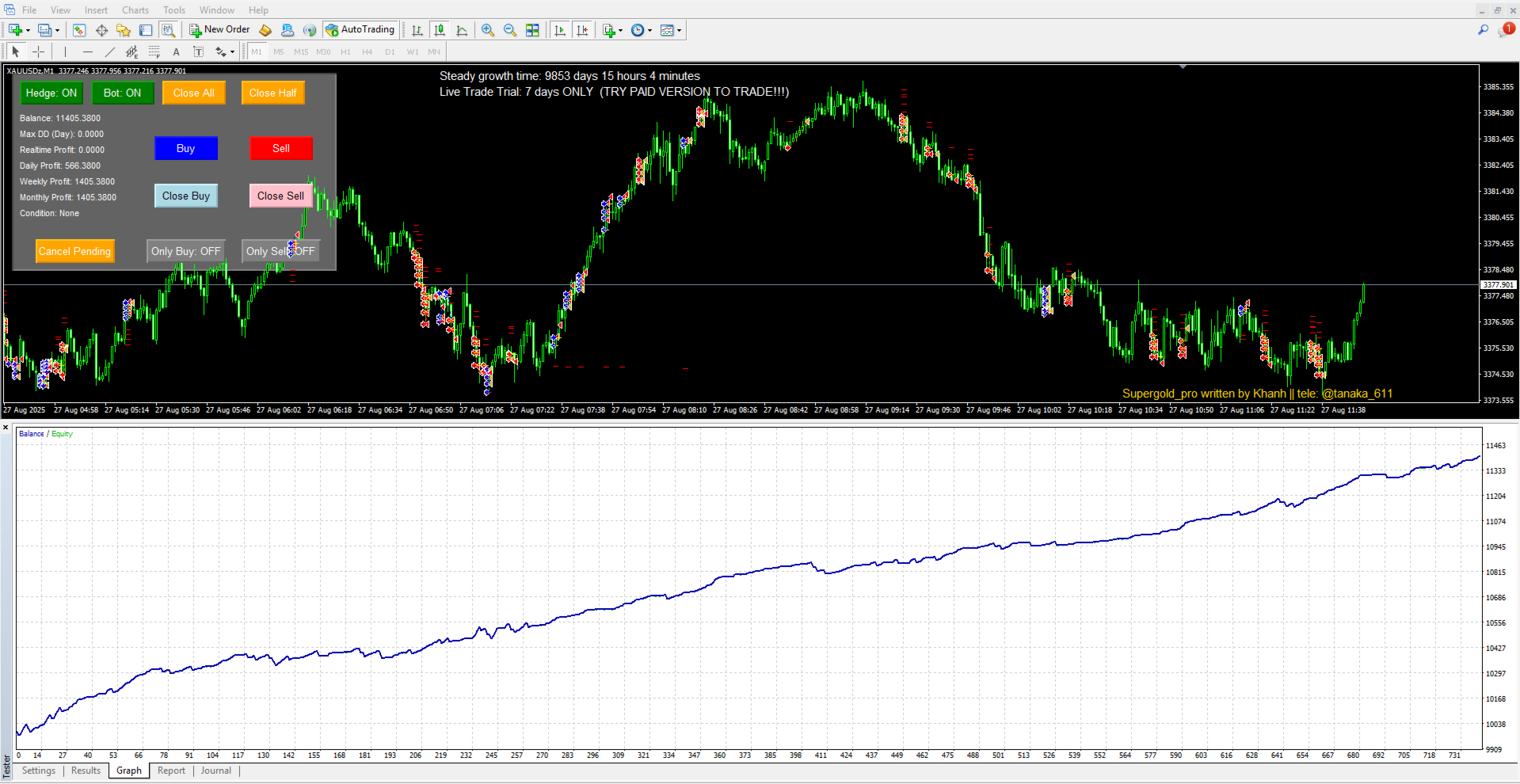This screenshot has height=784, width=1520.
Task: Expand Periodicity clock dropdown
Action: [650, 31]
